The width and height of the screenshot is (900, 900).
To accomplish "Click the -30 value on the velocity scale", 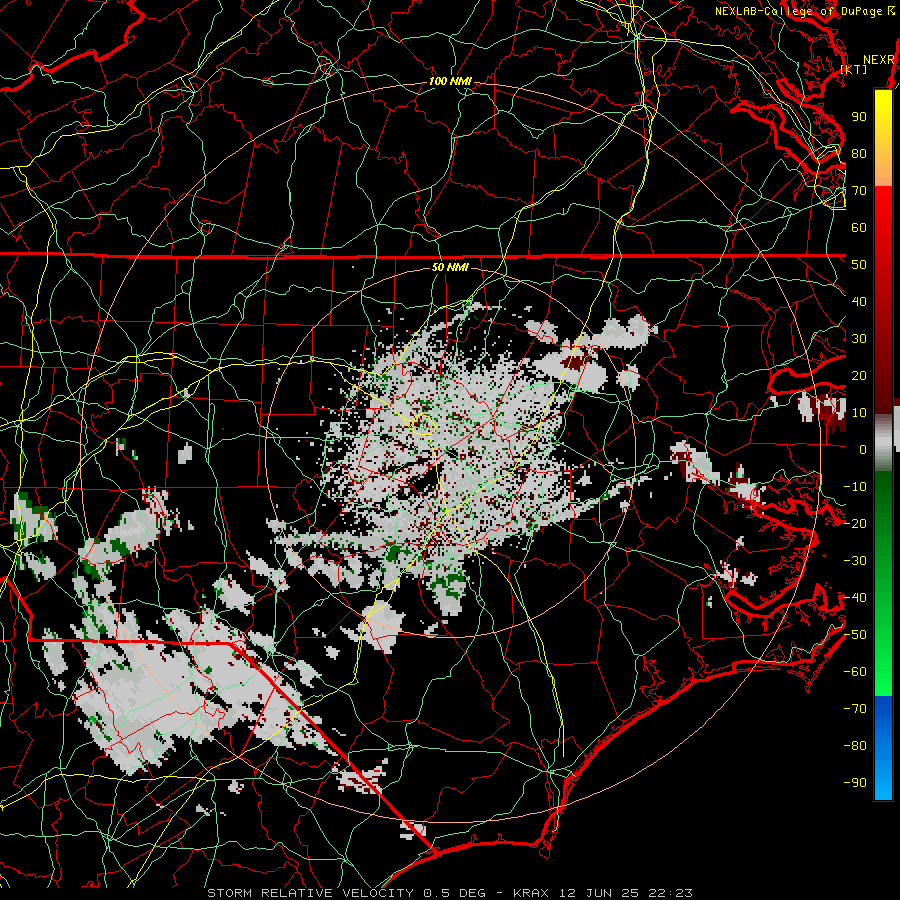I will [855, 561].
